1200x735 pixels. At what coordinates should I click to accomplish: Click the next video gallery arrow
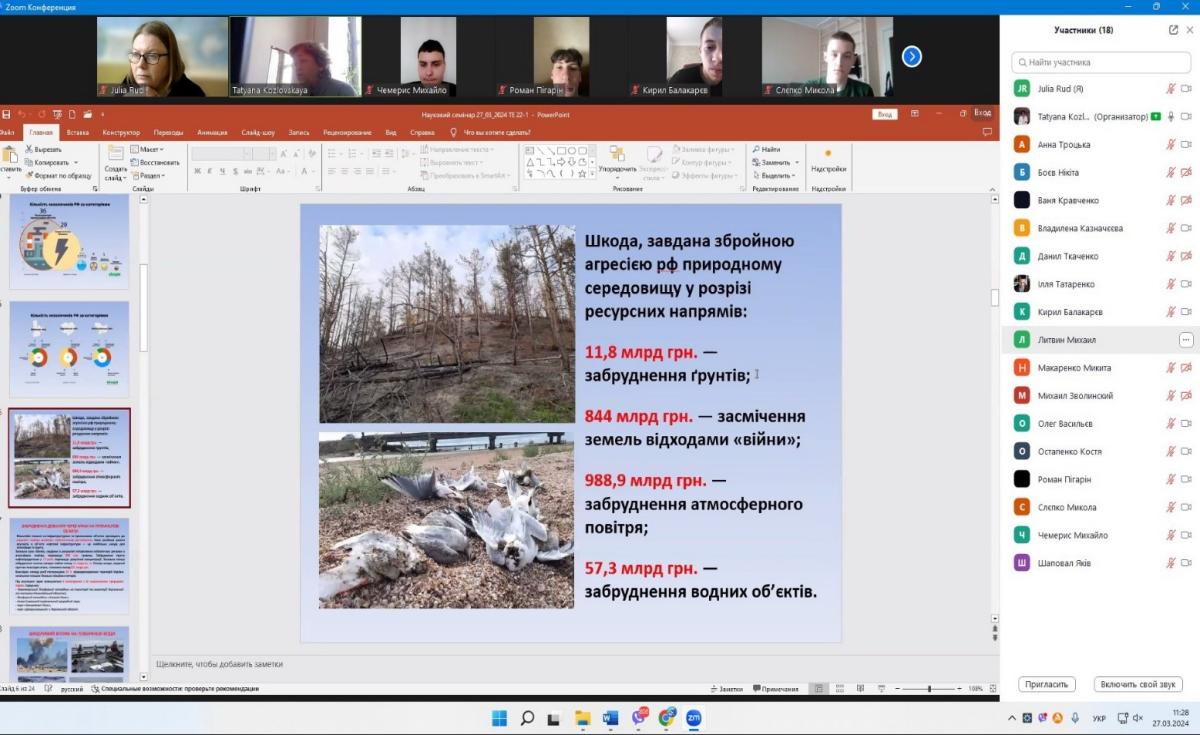tap(912, 57)
